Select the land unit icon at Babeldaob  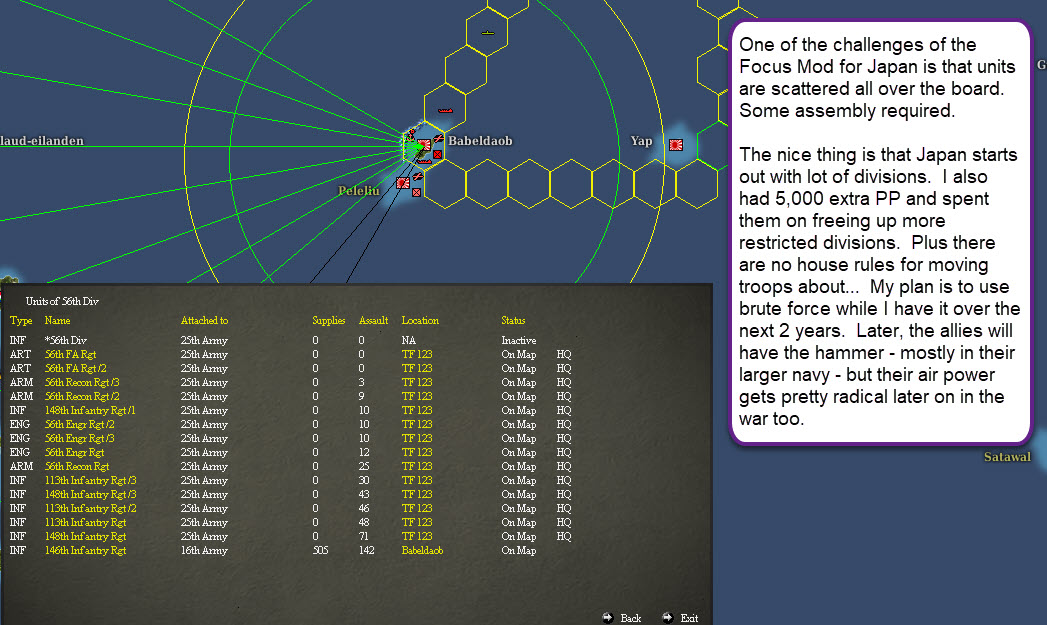pyautogui.click(x=437, y=154)
